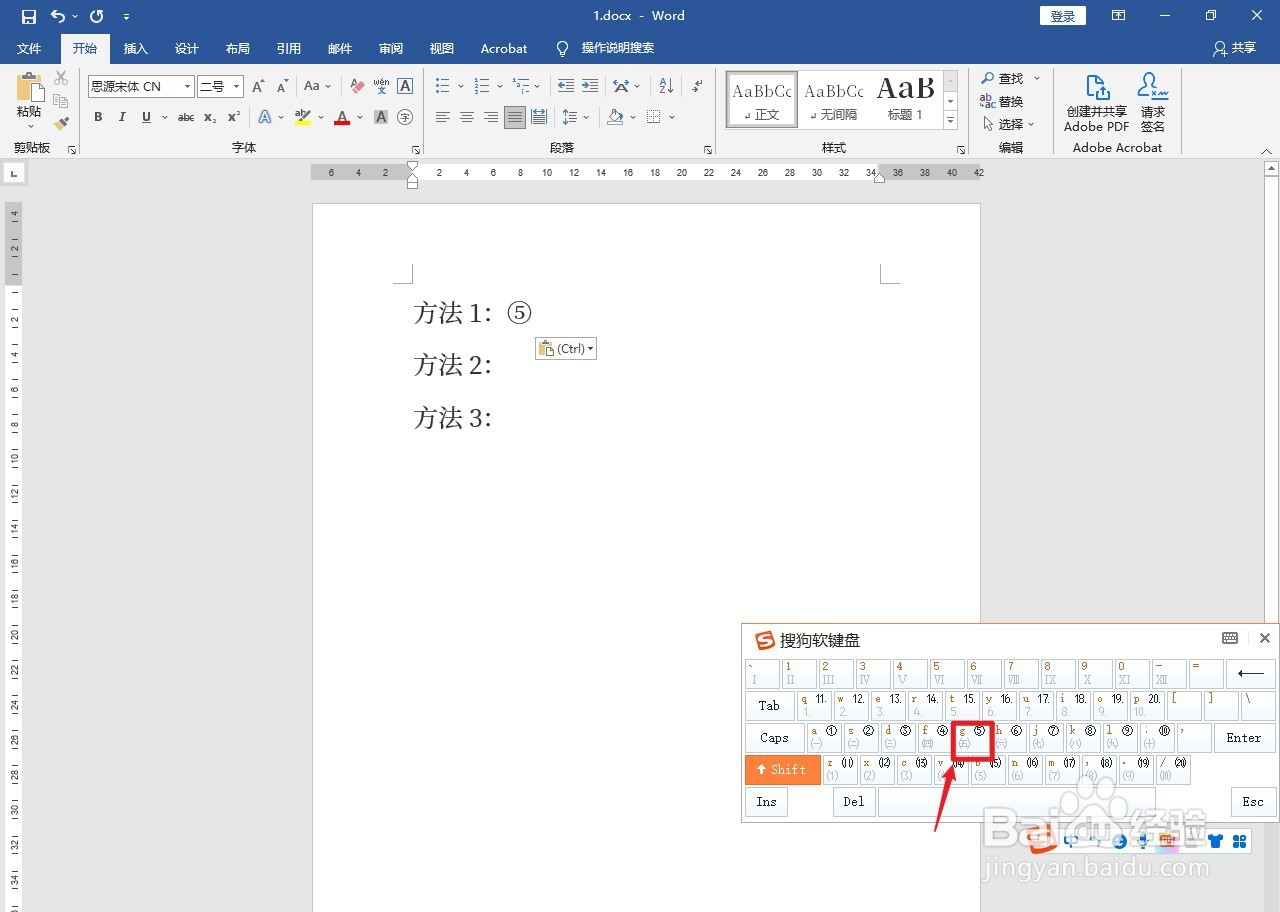Clear all formatting with the eraser icon
This screenshot has width=1280, height=912.
357,86
